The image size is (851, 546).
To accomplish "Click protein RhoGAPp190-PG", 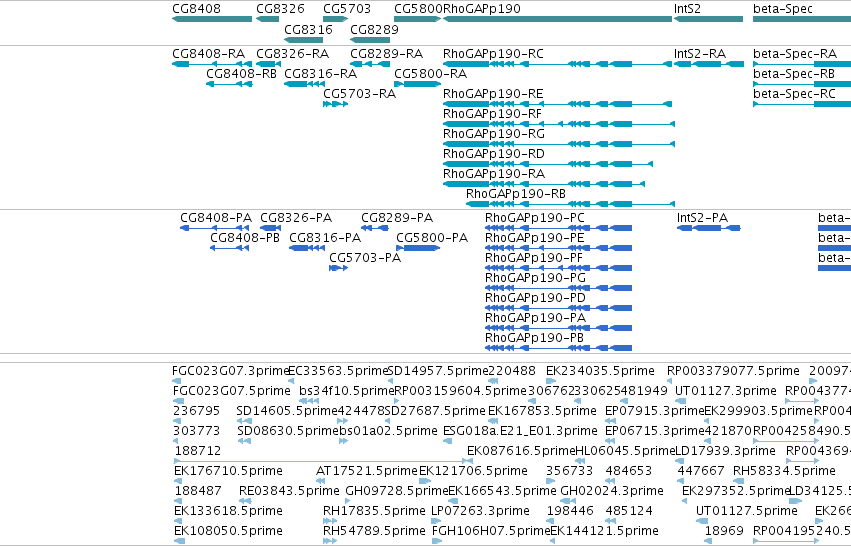I will 558,289.
